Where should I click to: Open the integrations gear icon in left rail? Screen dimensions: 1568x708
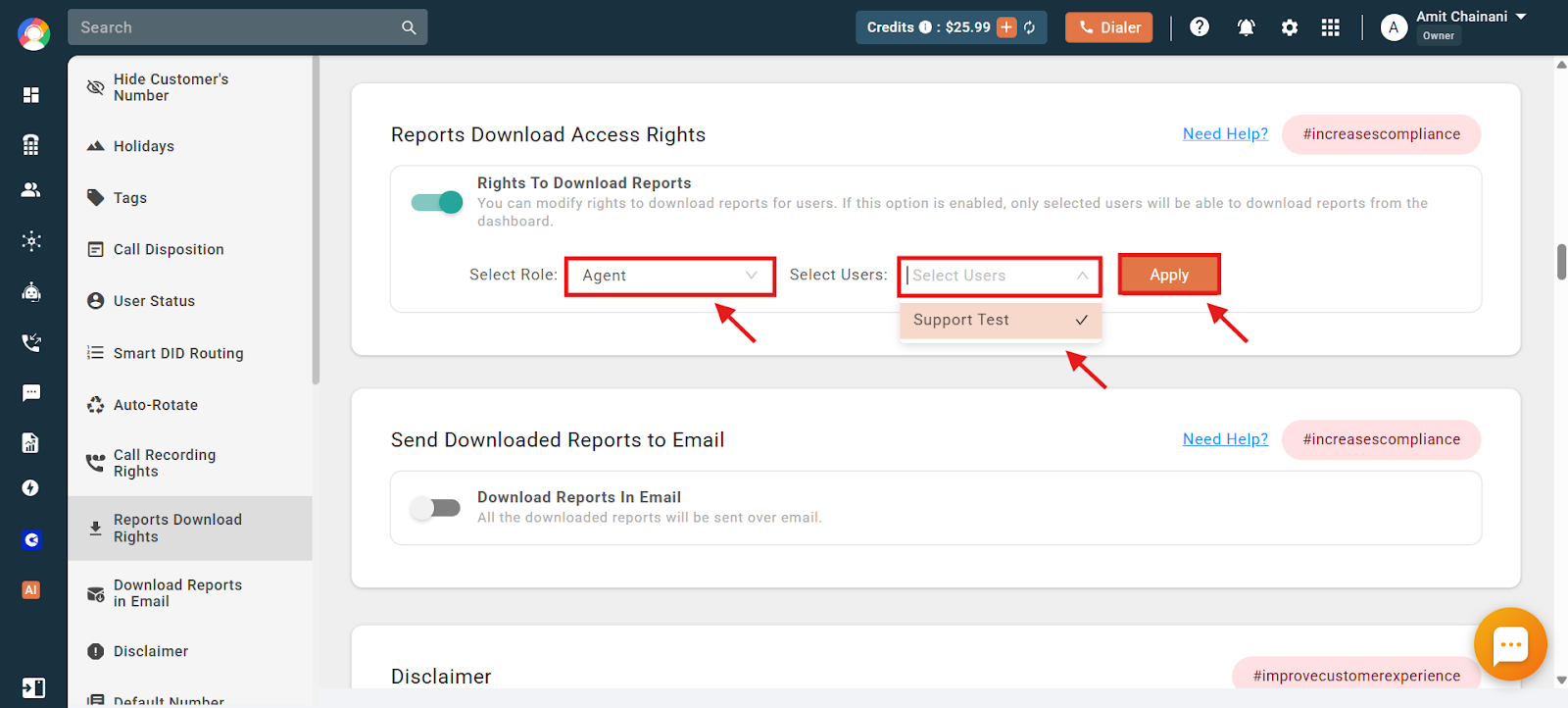pyautogui.click(x=31, y=240)
